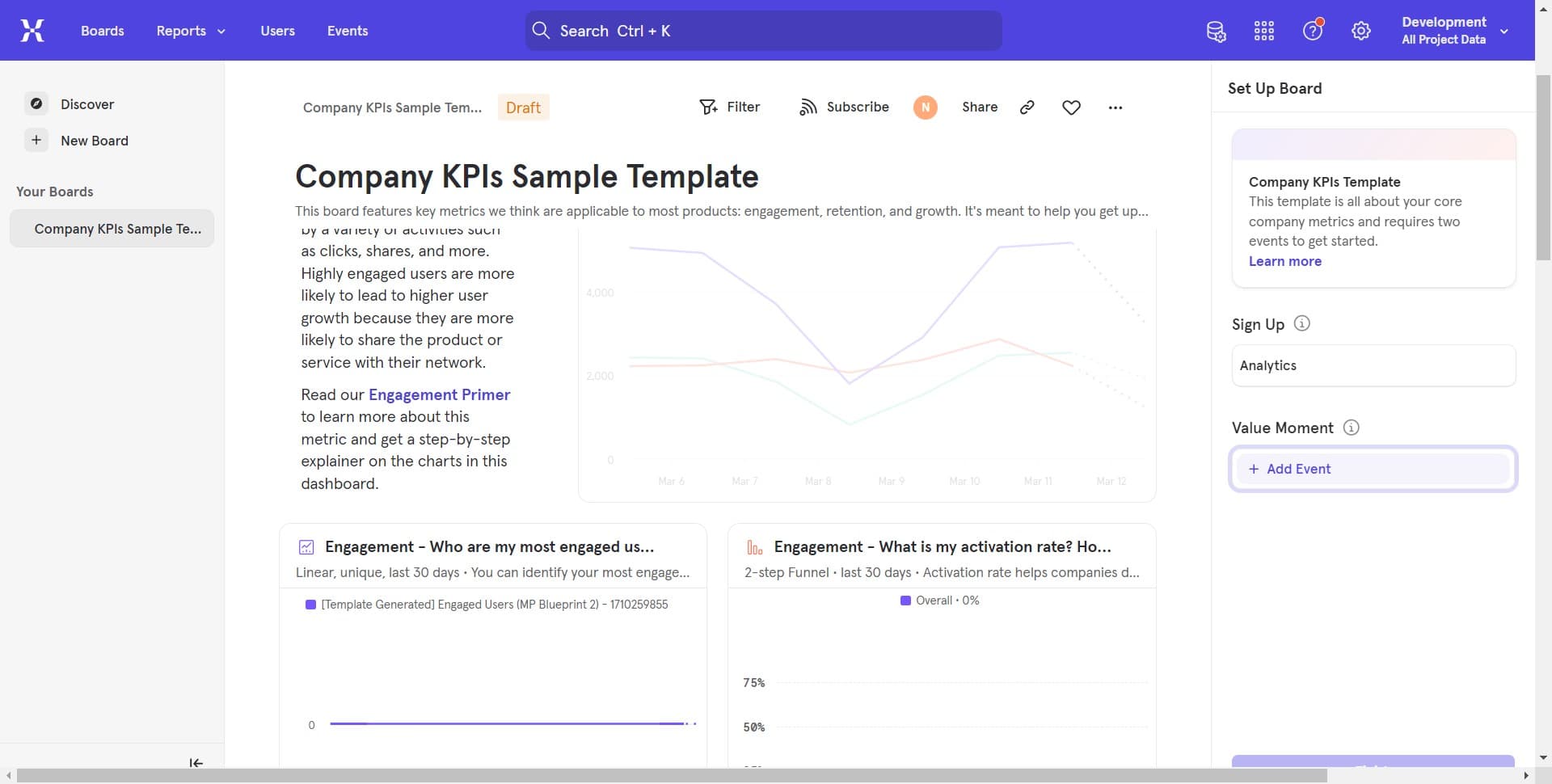Focus the Search input field
The width and height of the screenshot is (1552, 784).
tap(763, 31)
